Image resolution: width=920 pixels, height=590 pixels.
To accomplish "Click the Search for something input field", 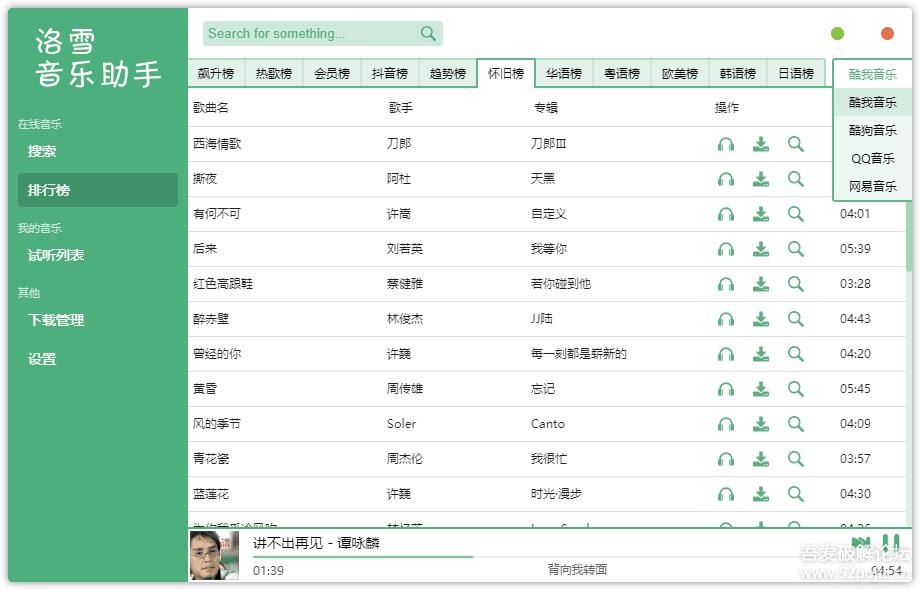I will [310, 34].
